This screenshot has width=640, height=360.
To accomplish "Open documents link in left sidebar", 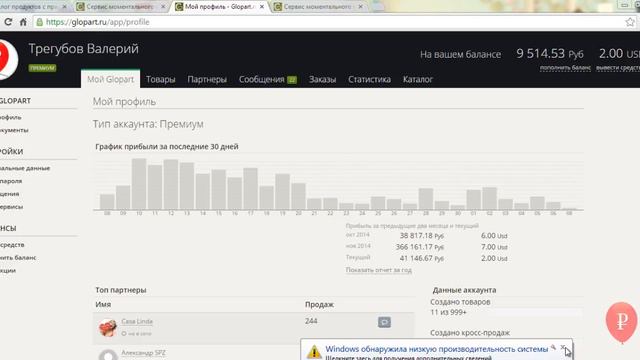I will click(x=14, y=130).
